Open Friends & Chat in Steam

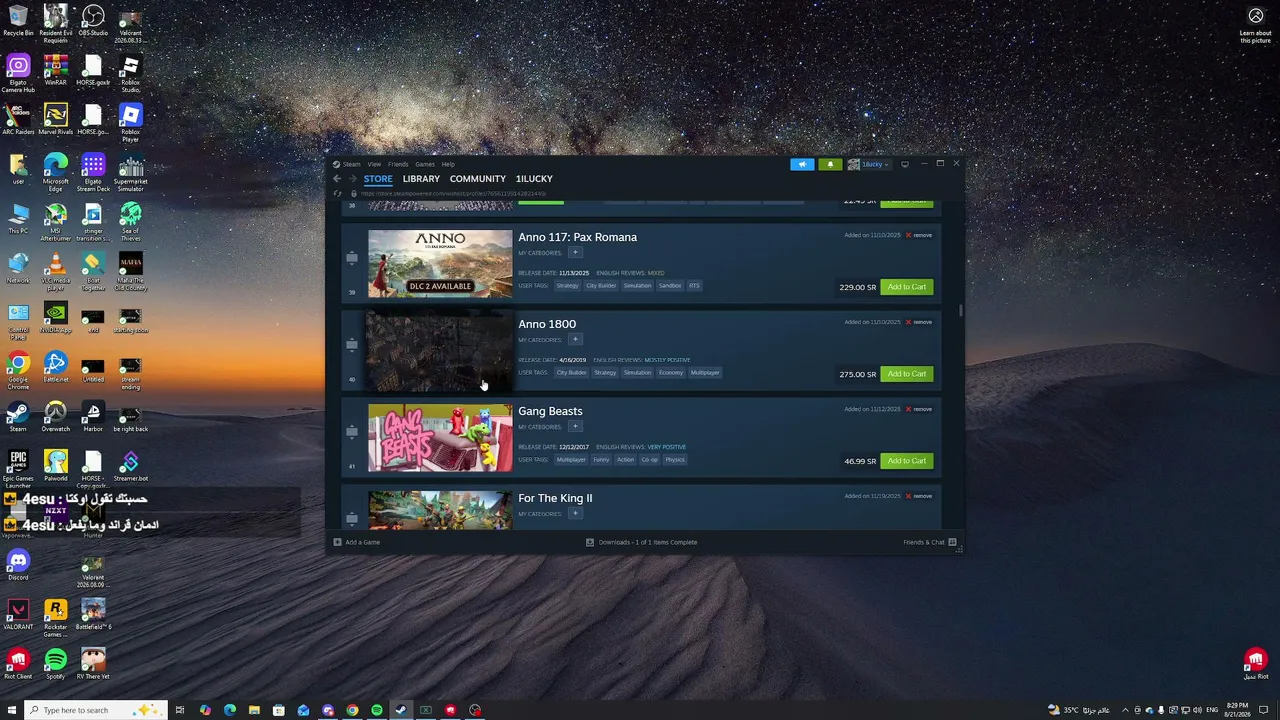click(x=930, y=542)
